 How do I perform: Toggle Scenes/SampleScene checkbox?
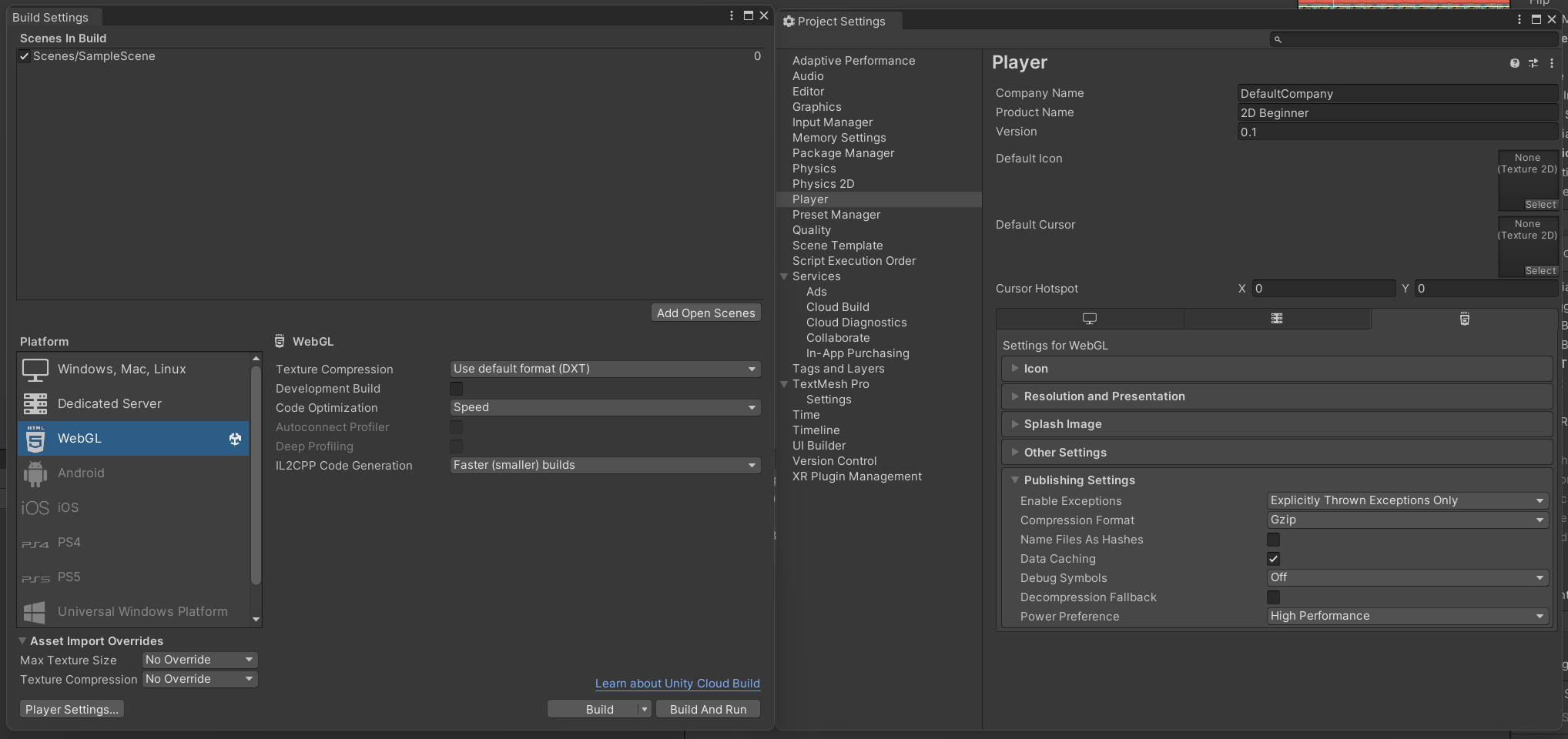(25, 56)
